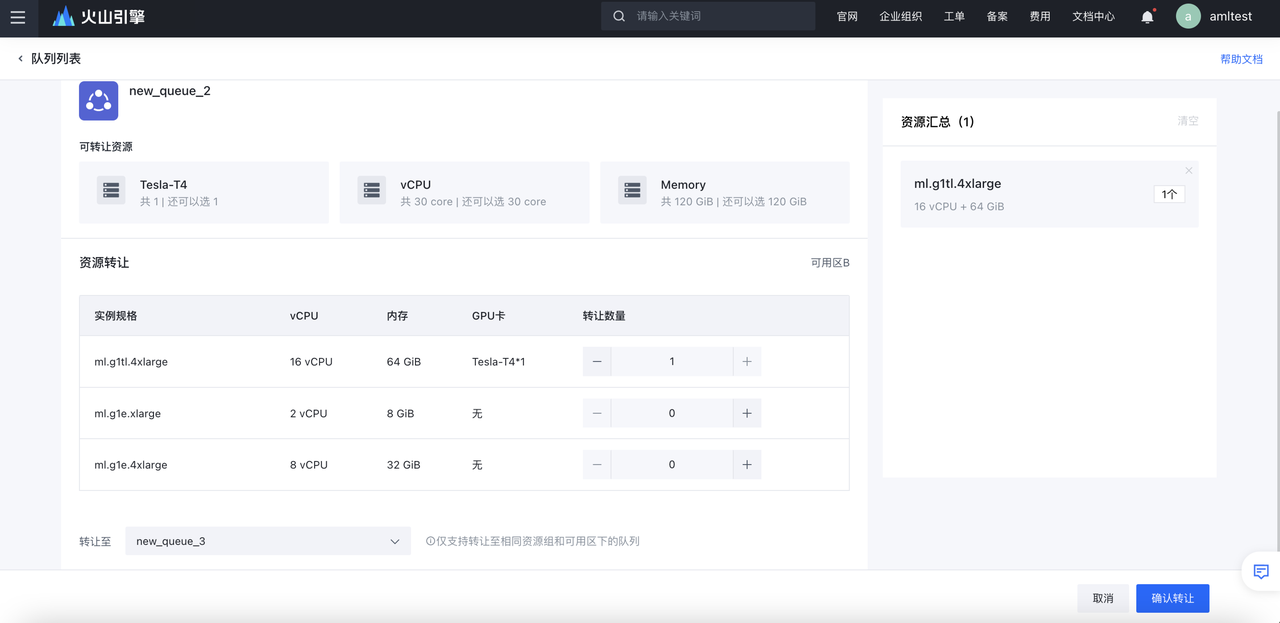Click the 实例规格 column header

coord(116,316)
